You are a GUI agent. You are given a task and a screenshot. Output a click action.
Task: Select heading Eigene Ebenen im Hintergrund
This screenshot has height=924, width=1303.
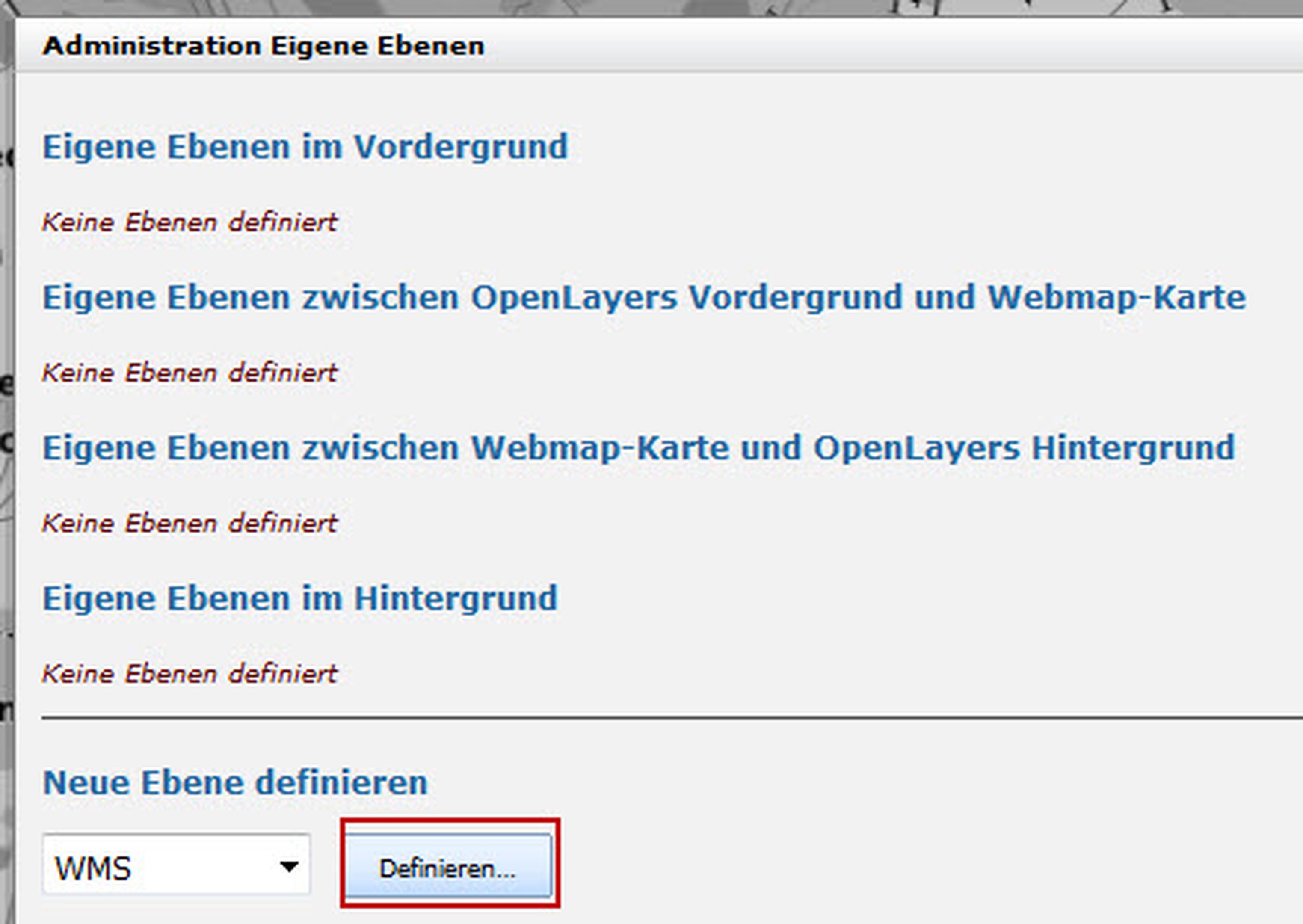tap(300, 599)
